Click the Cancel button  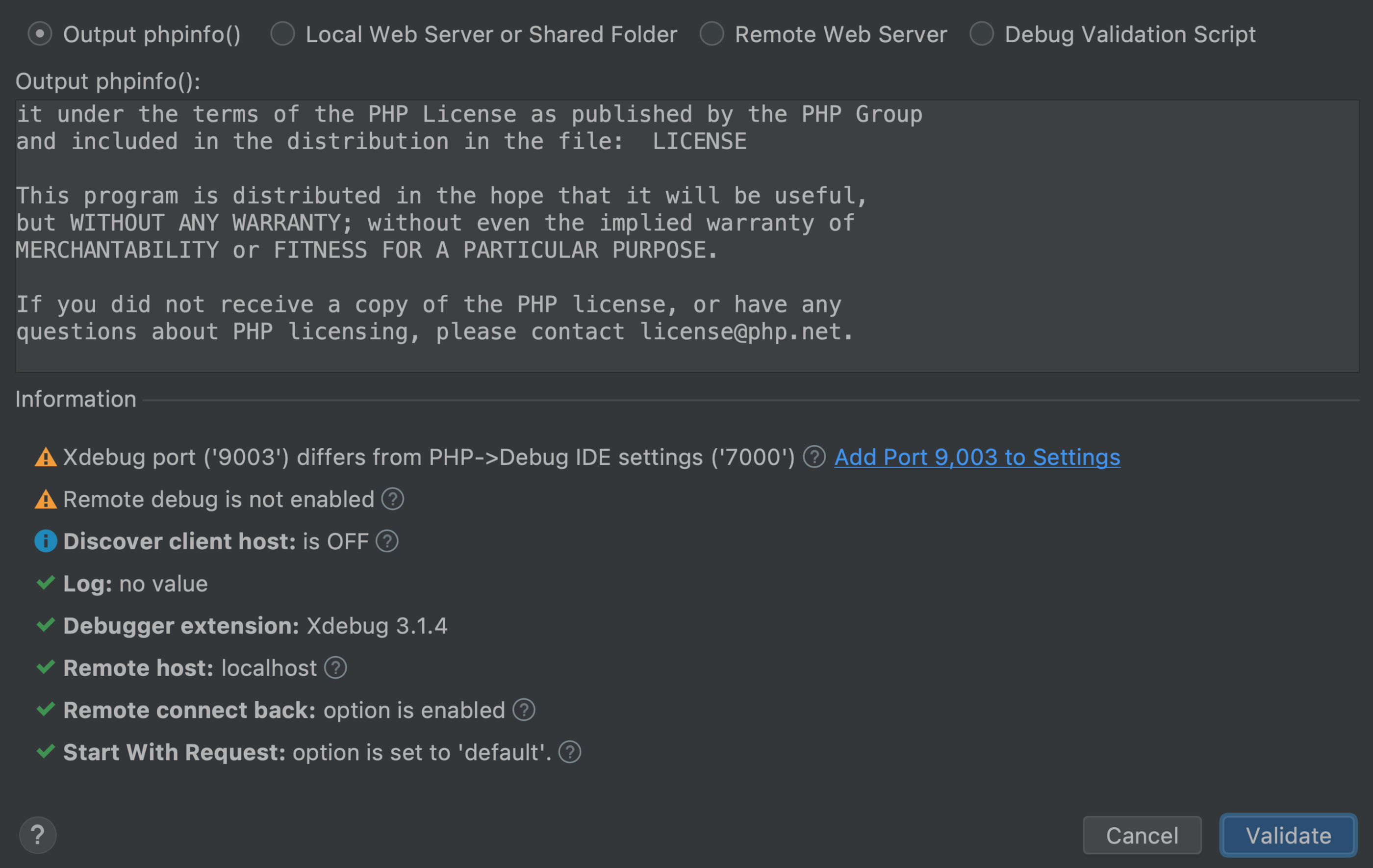[x=1142, y=836]
